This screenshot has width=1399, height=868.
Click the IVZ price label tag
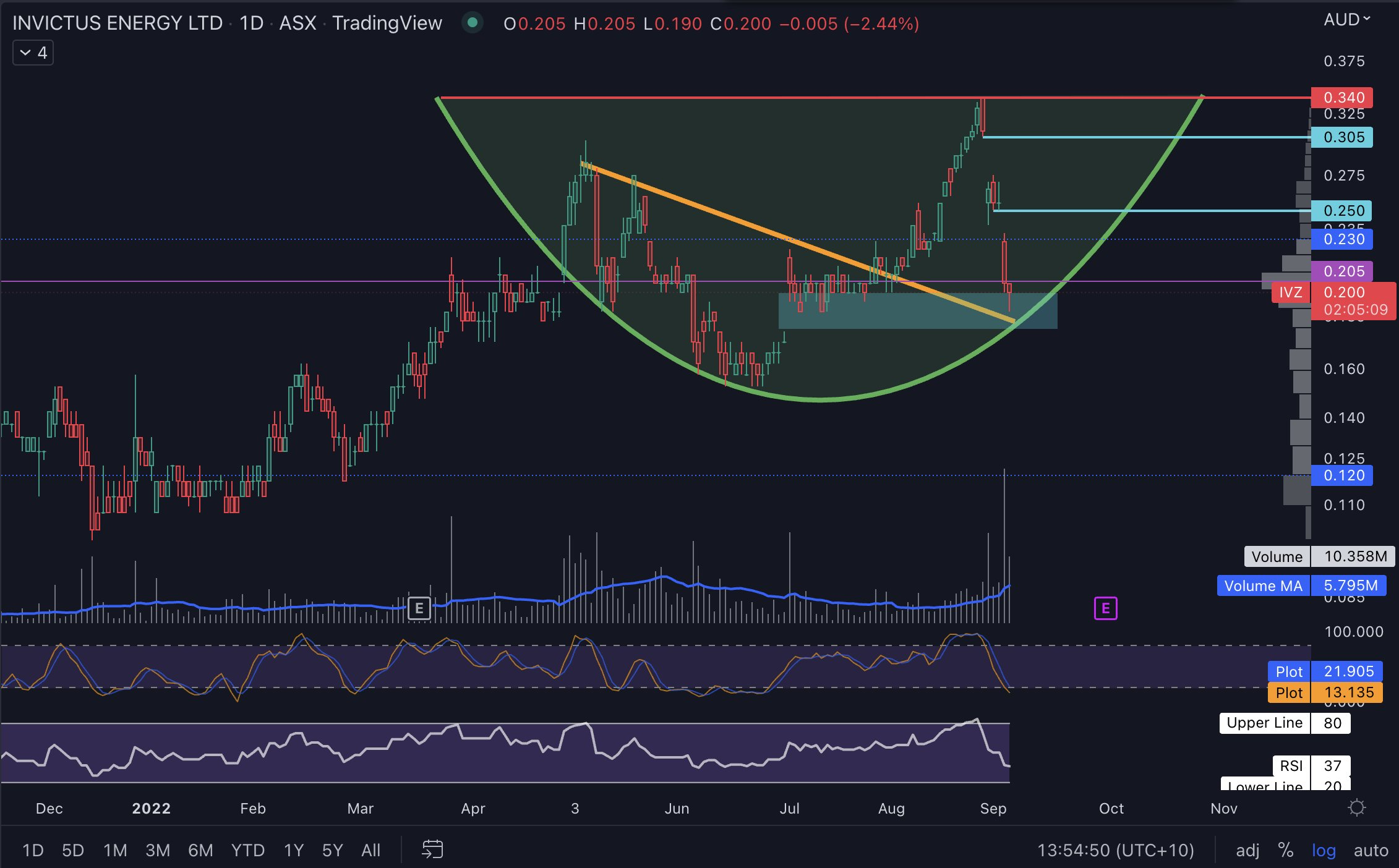pyautogui.click(x=1290, y=292)
